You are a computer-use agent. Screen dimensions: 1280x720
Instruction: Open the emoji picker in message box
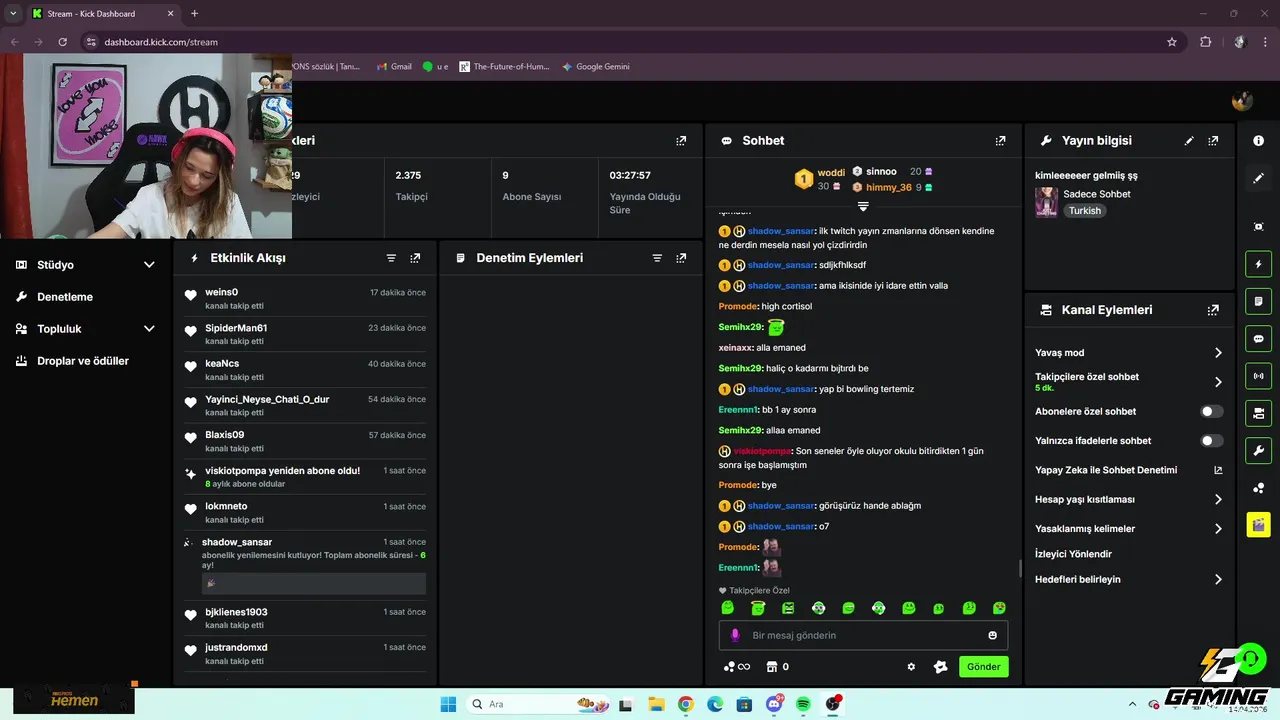993,635
